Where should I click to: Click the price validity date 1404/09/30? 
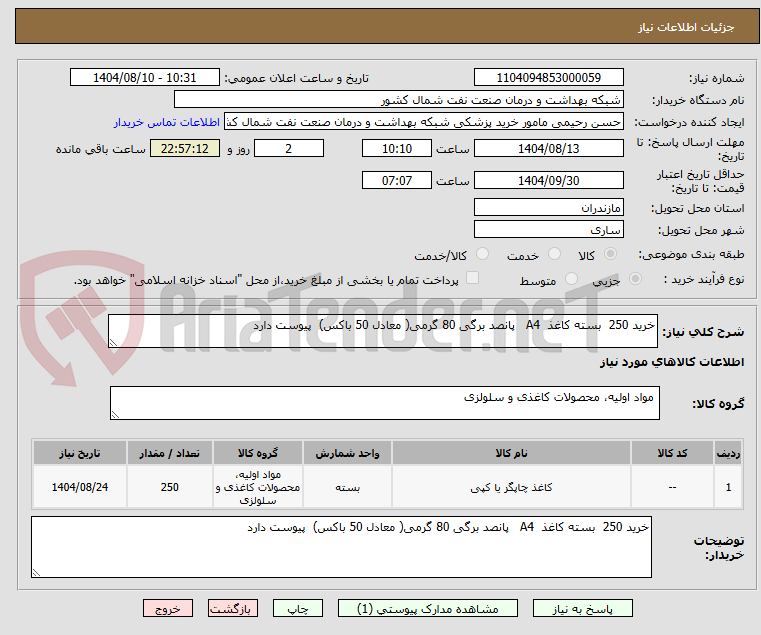tap(548, 181)
